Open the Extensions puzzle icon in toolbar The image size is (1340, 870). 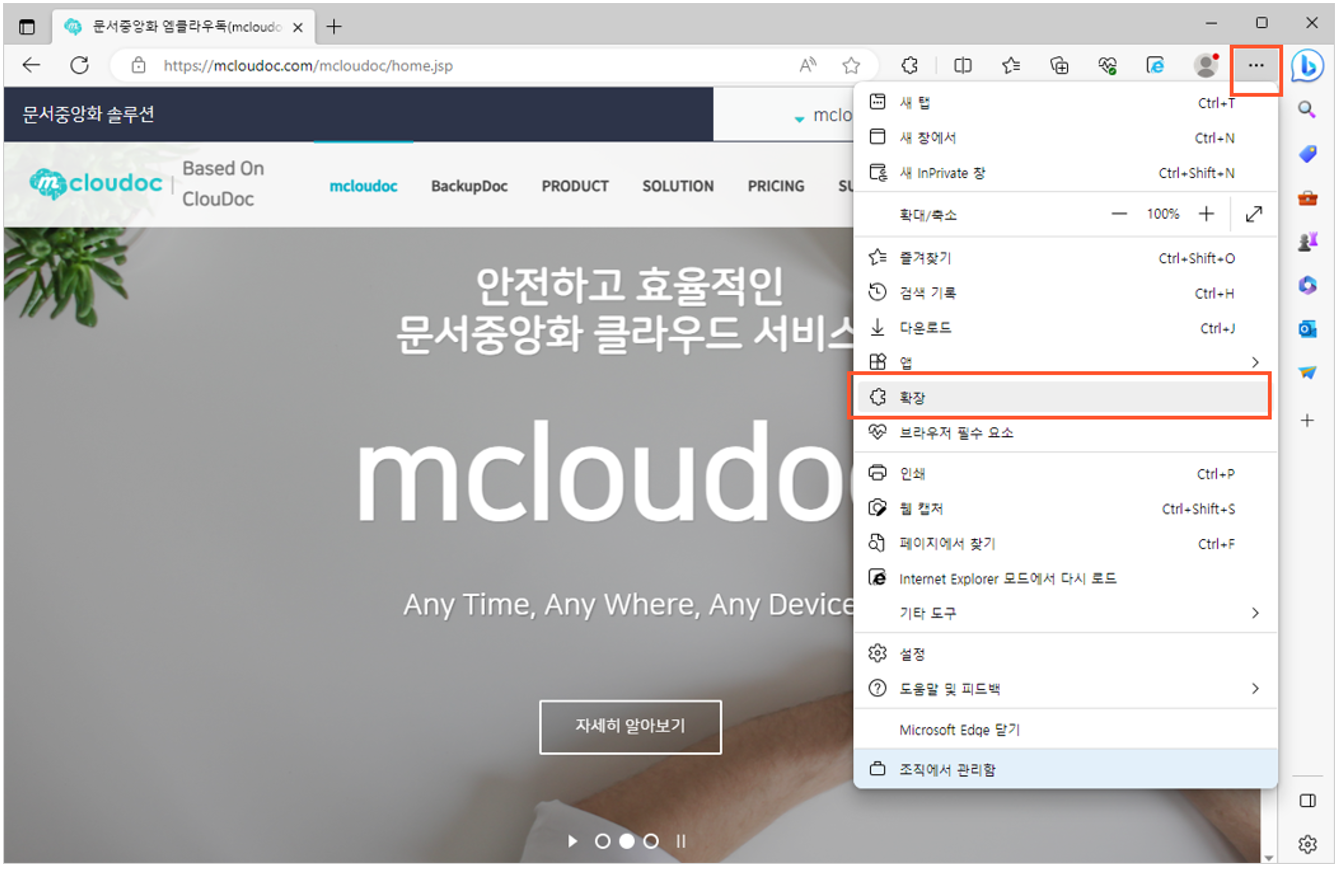910,65
